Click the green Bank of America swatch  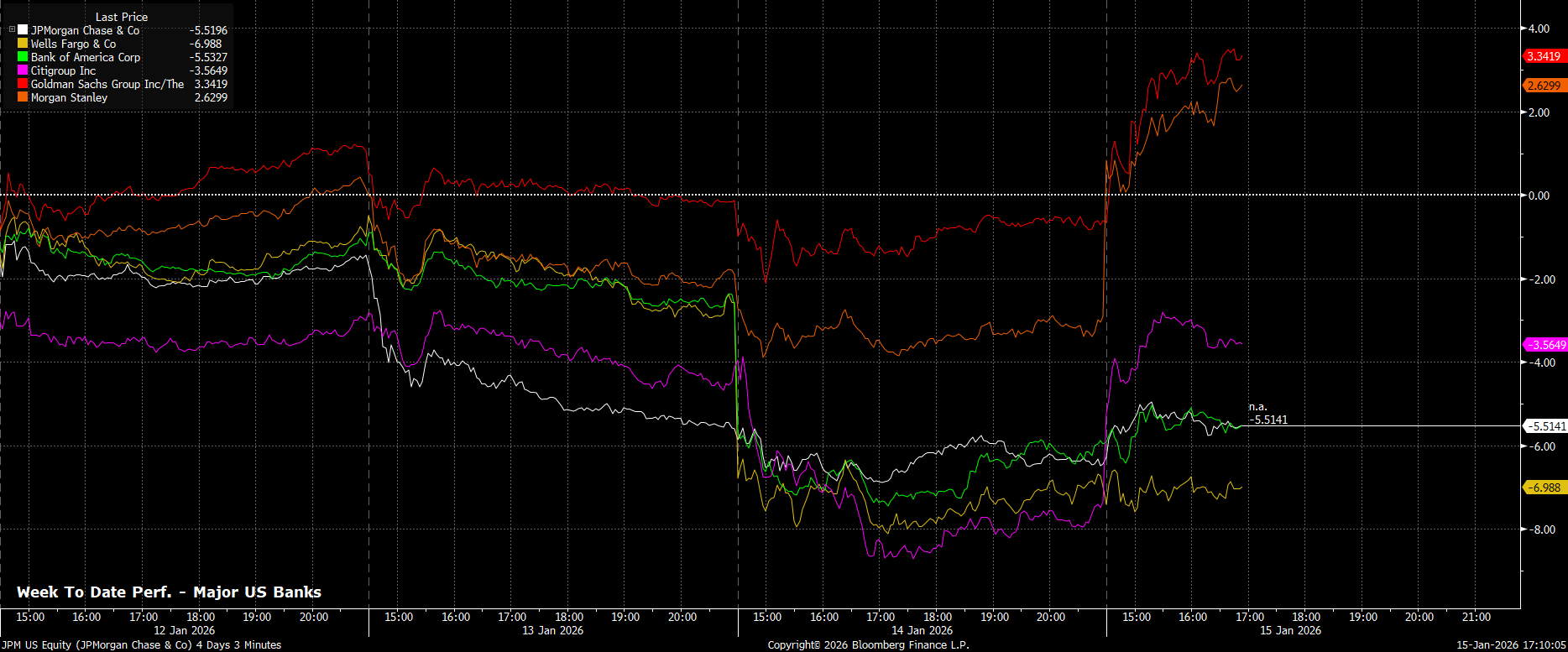tap(23, 57)
